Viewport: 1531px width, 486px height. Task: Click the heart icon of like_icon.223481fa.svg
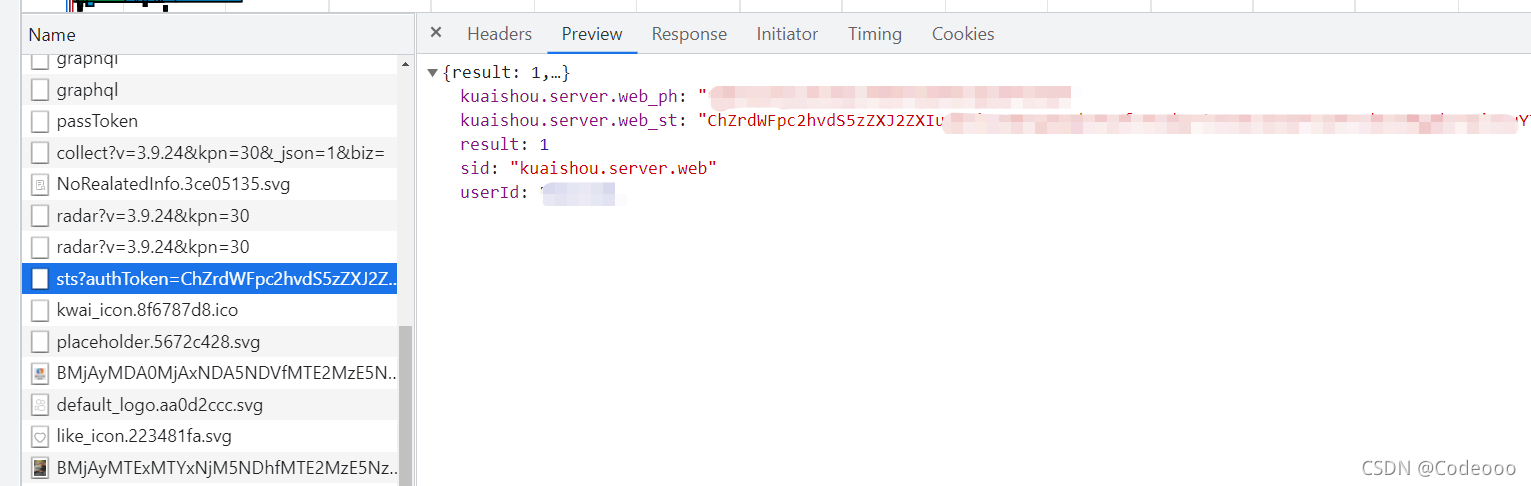coord(40,436)
